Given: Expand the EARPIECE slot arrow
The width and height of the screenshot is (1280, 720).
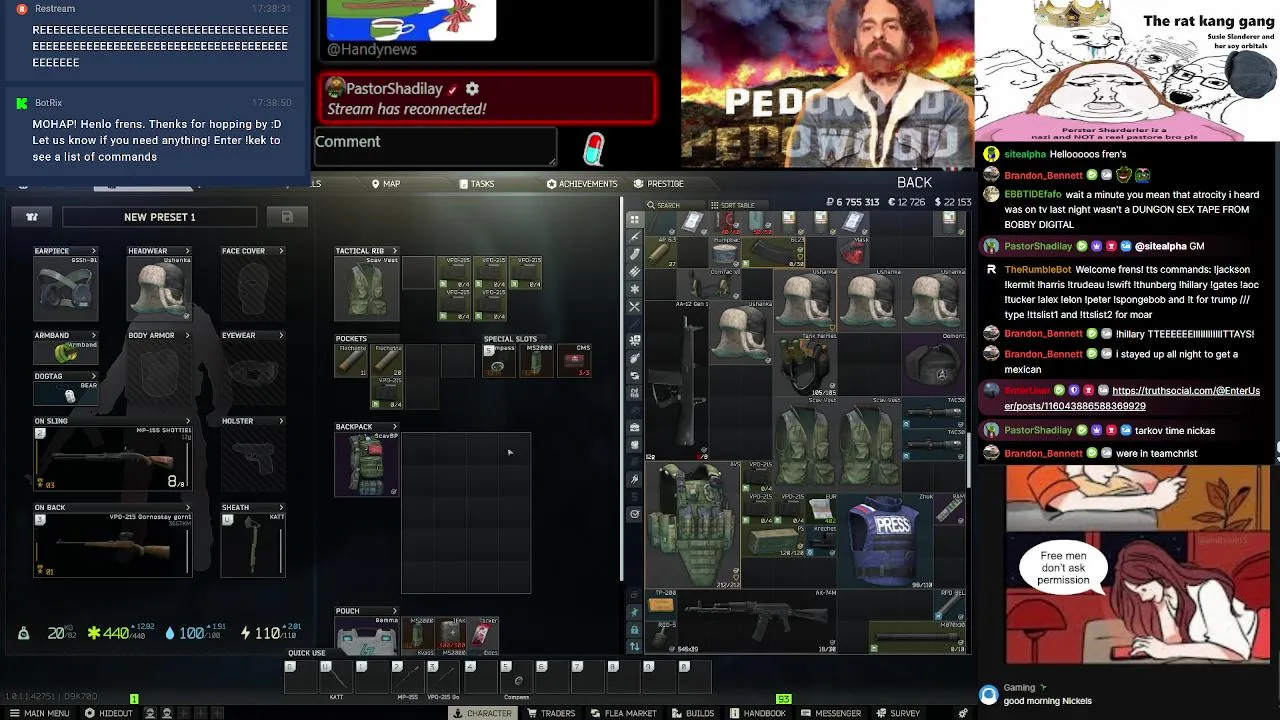Looking at the screenshot, I should point(93,251).
